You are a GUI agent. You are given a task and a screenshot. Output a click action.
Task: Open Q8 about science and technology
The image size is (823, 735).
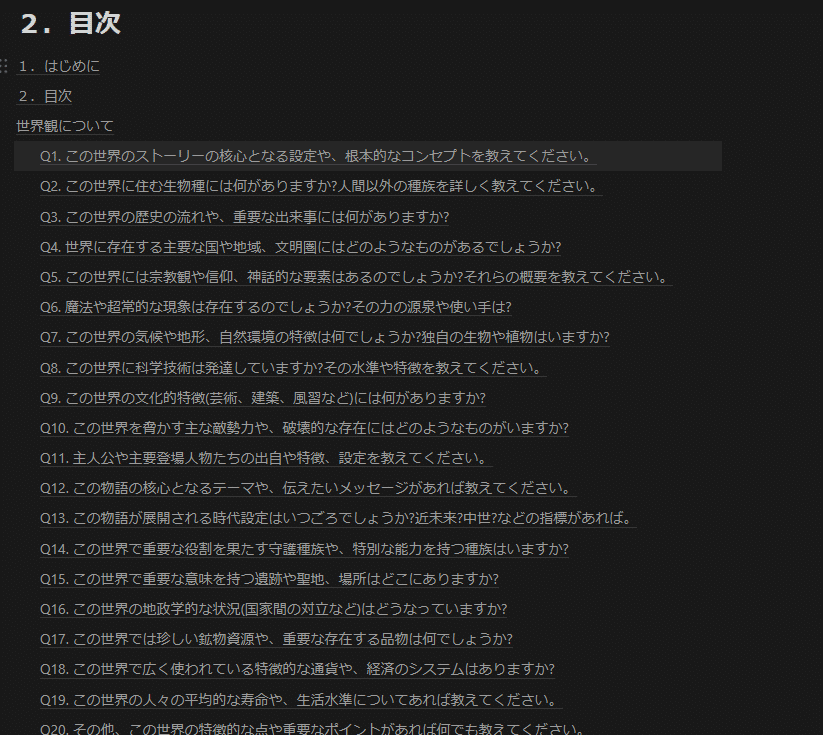(x=293, y=368)
